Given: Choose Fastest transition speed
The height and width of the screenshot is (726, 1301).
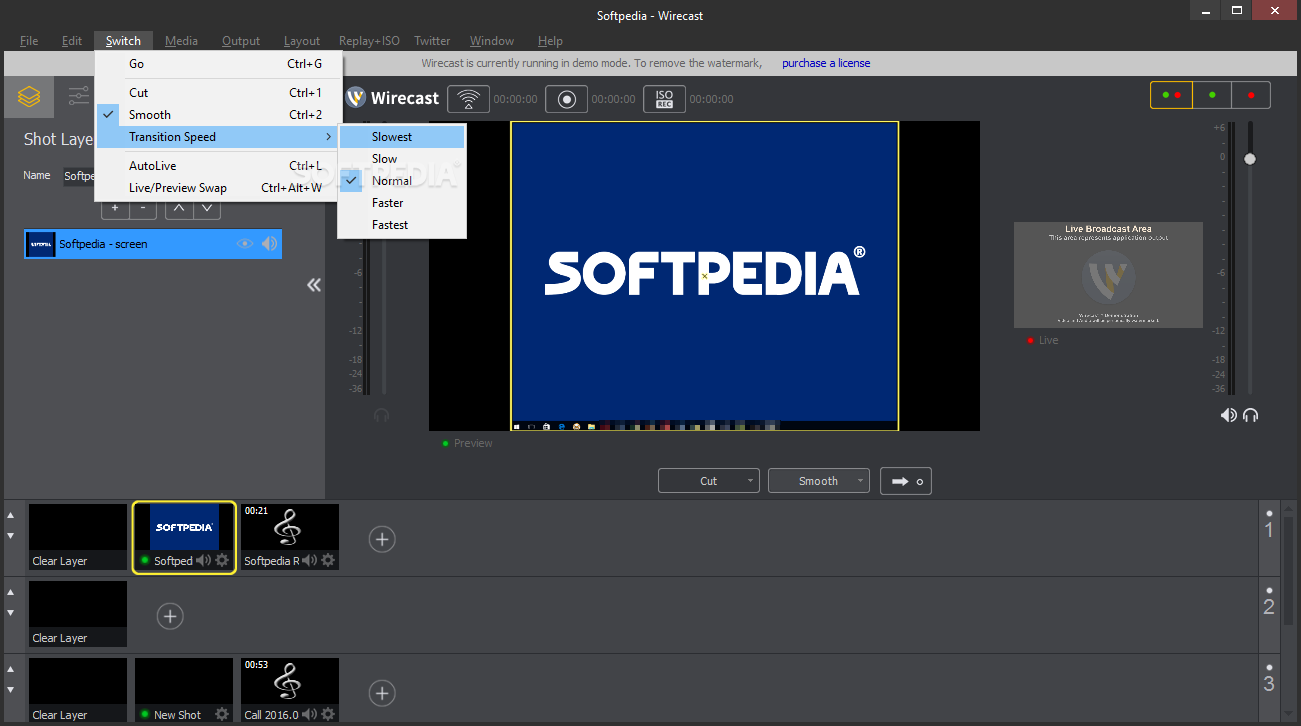Looking at the screenshot, I should 402,225.
